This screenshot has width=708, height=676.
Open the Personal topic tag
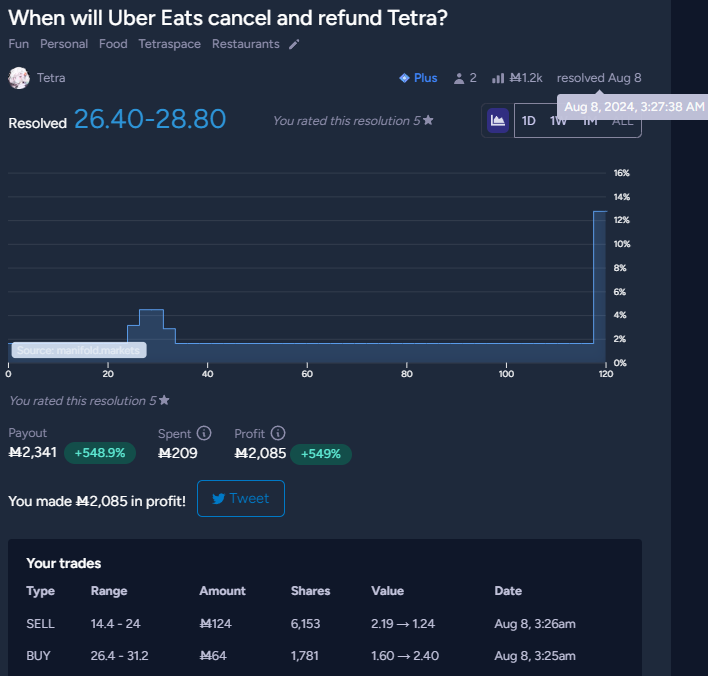pos(64,44)
